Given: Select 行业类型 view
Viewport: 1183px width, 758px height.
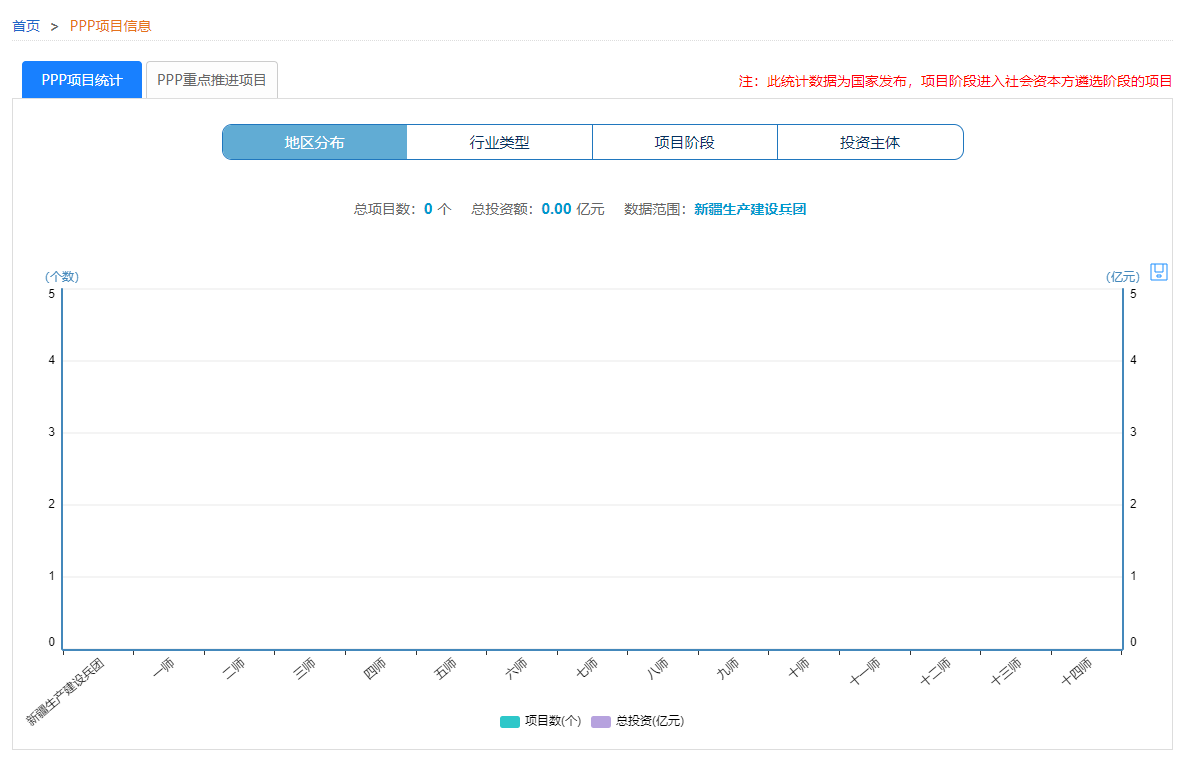Looking at the screenshot, I should [x=499, y=142].
